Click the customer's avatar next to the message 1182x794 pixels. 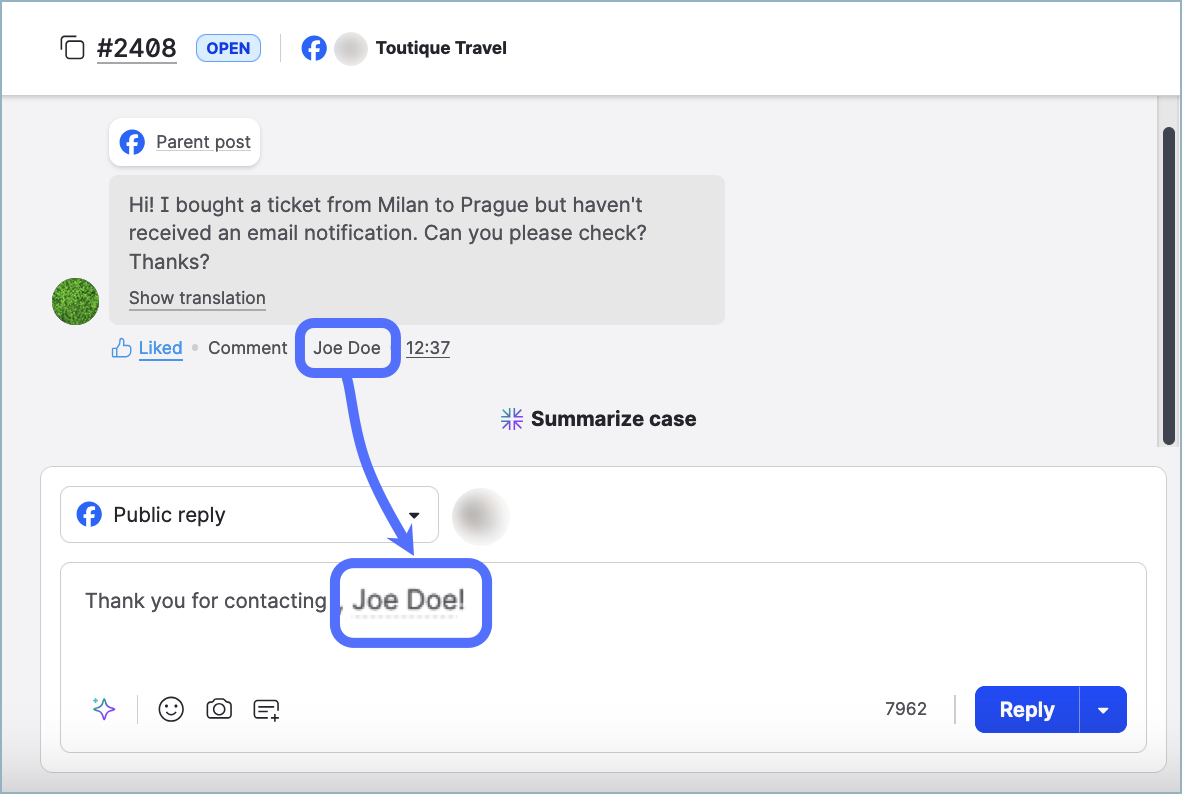(x=75, y=301)
